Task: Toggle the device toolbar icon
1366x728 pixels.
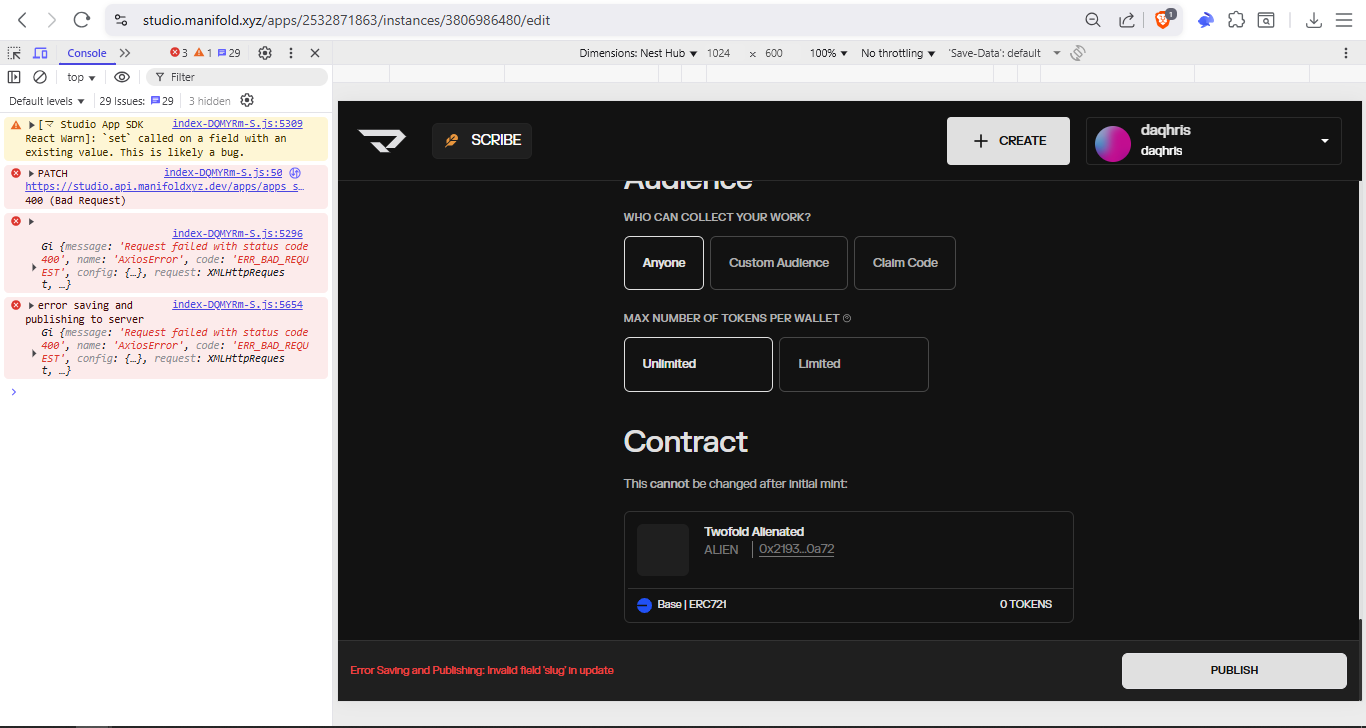Action: tap(40, 53)
